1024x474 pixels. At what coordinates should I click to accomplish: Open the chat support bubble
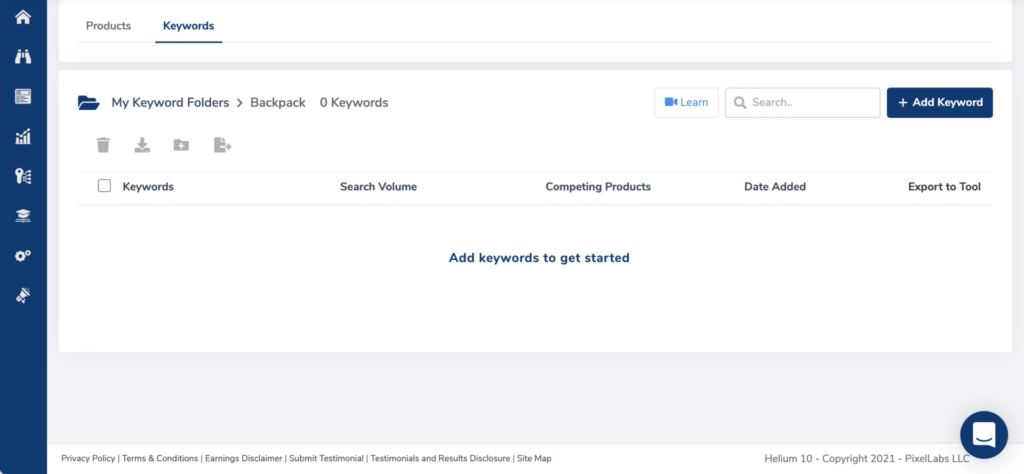[x=983, y=434]
